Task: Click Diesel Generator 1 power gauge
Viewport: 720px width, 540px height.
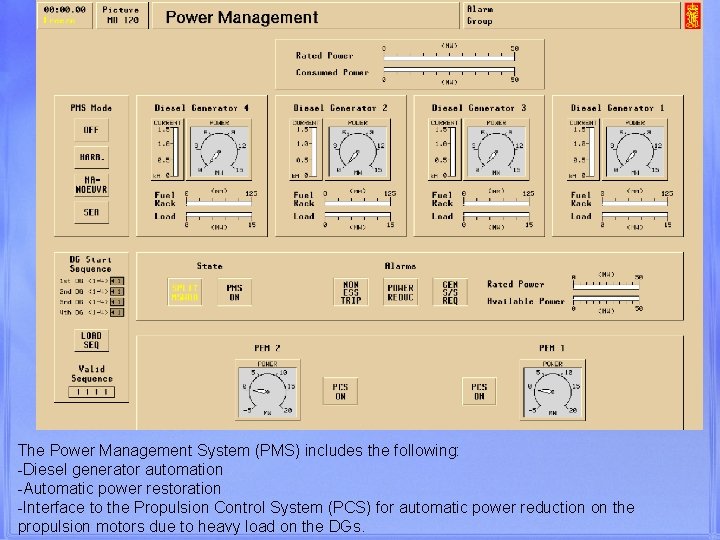Action: point(636,149)
